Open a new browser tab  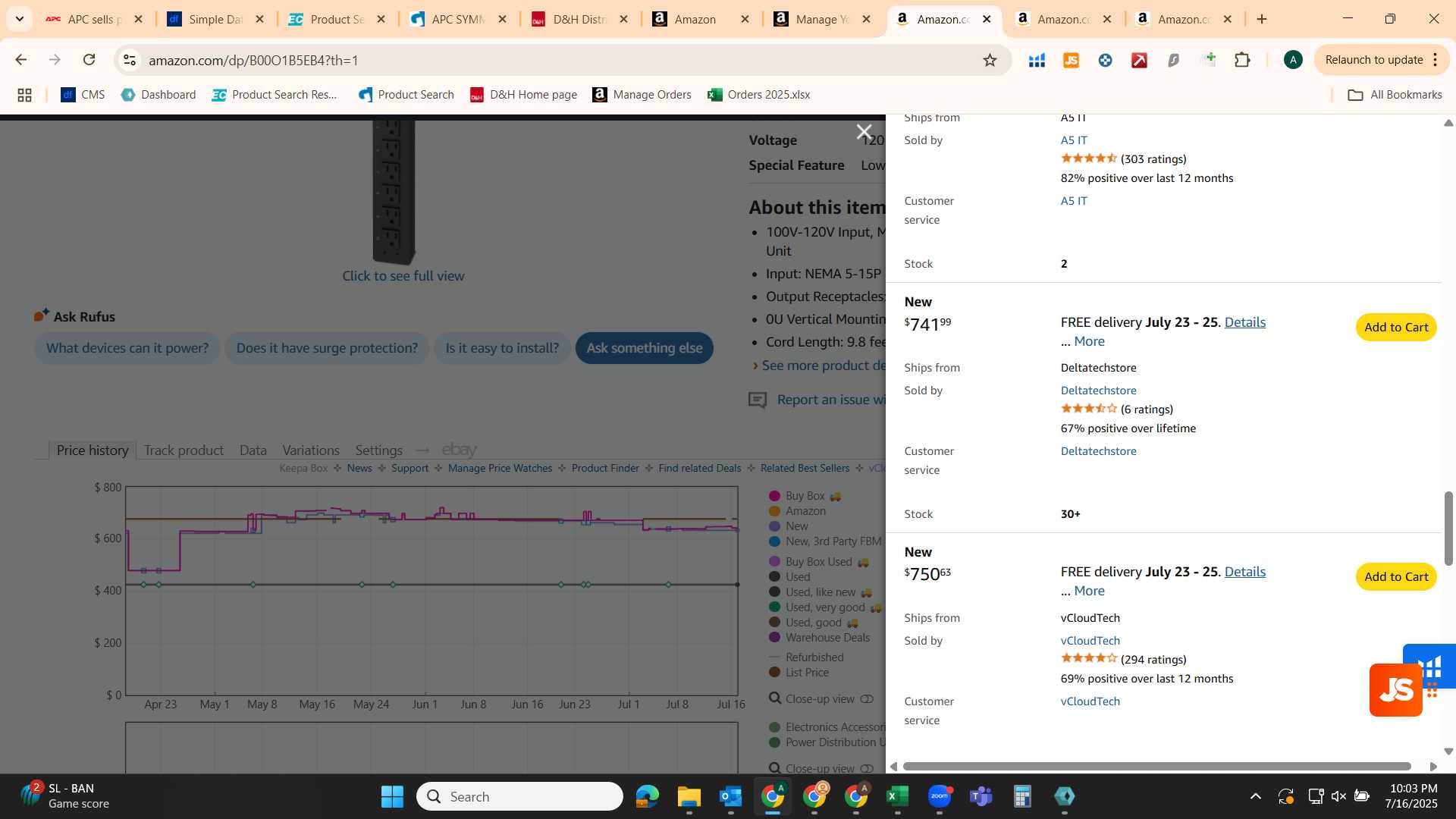1262,19
